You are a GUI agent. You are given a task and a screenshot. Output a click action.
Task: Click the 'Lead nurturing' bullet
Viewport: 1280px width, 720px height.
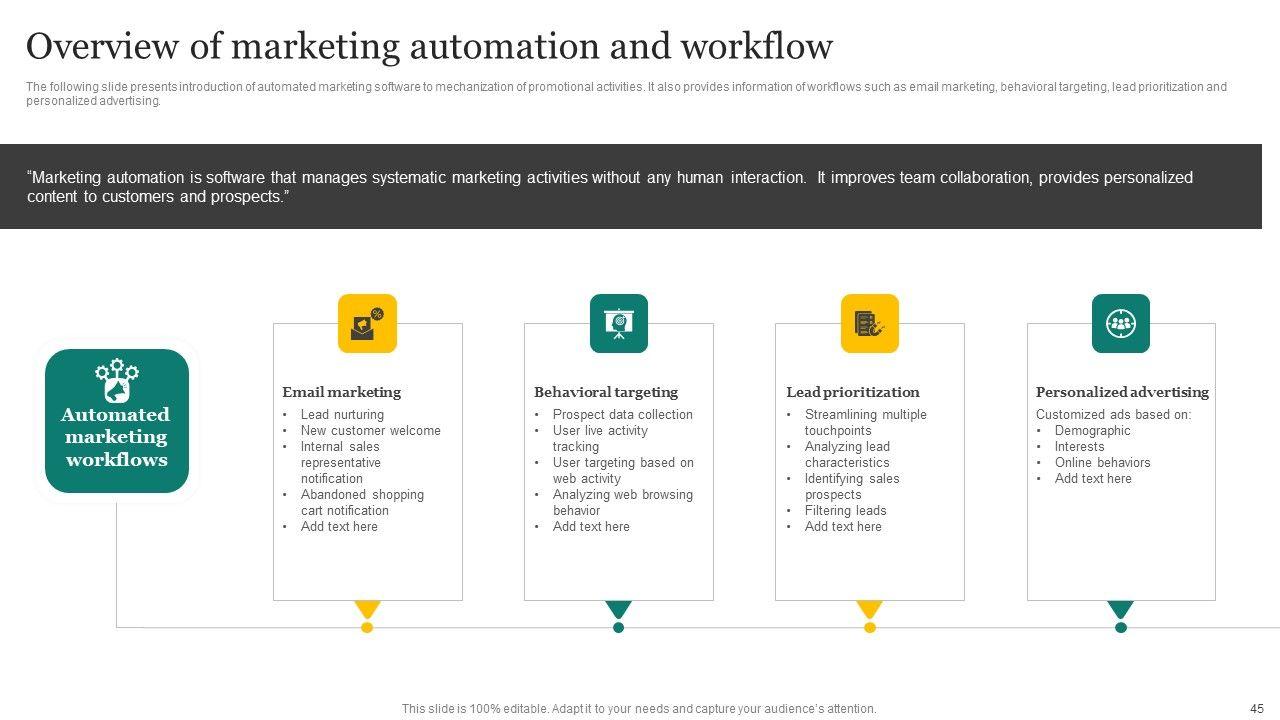[342, 415]
